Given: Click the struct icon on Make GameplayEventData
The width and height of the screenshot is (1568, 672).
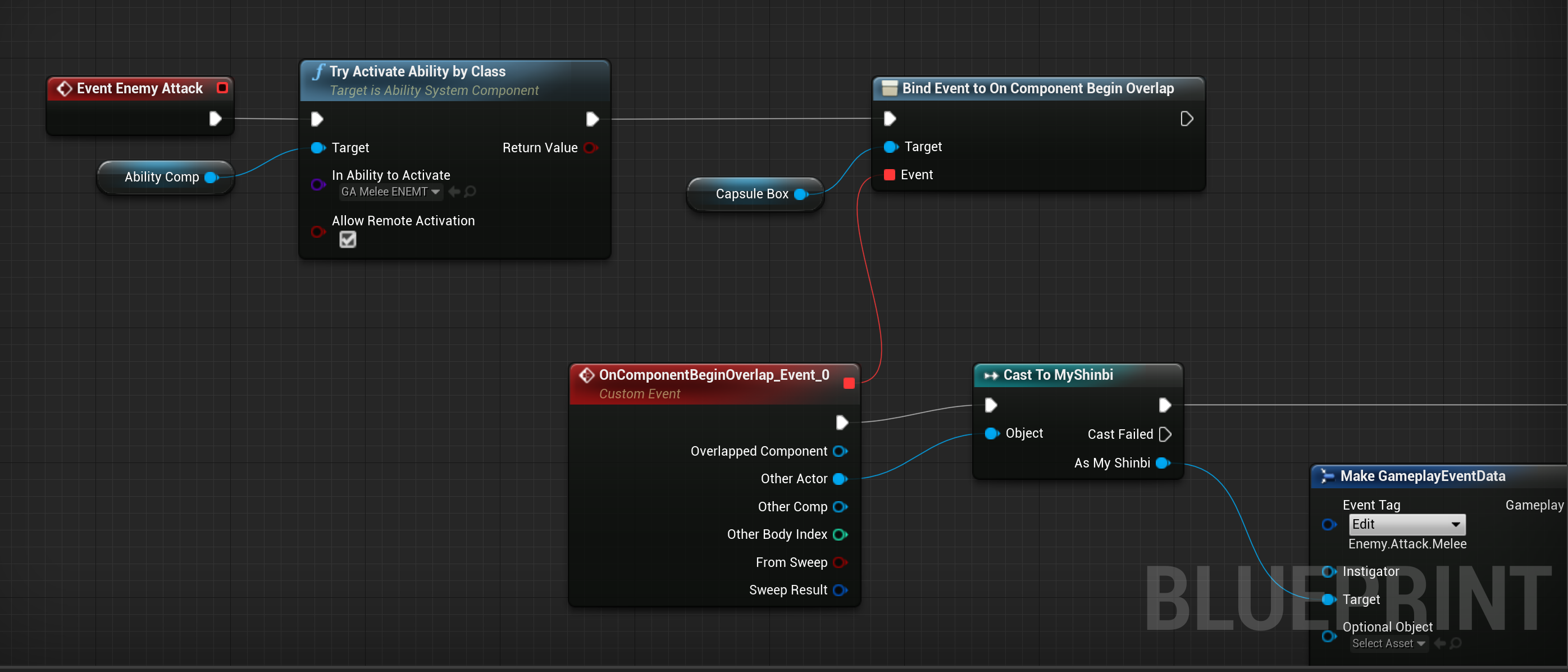Looking at the screenshot, I should tap(1325, 476).
